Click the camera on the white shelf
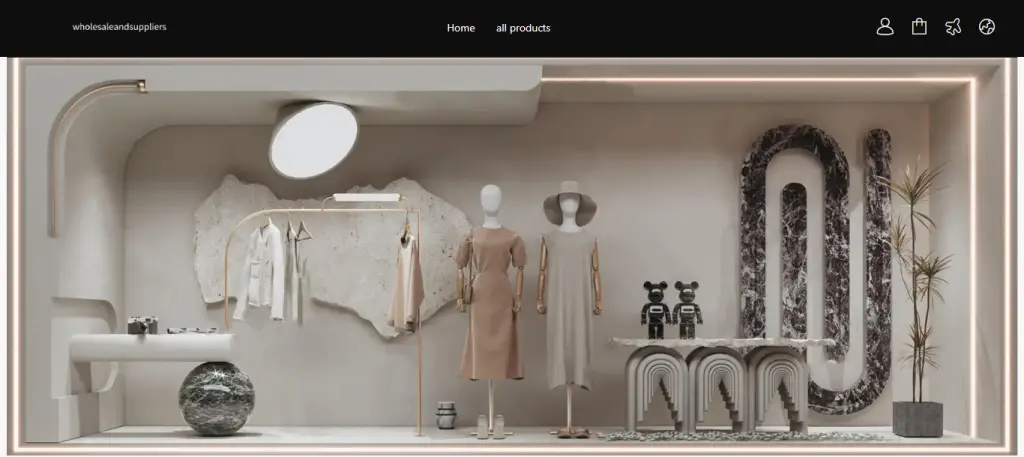This screenshot has width=1024, height=457. pyautogui.click(x=143, y=324)
